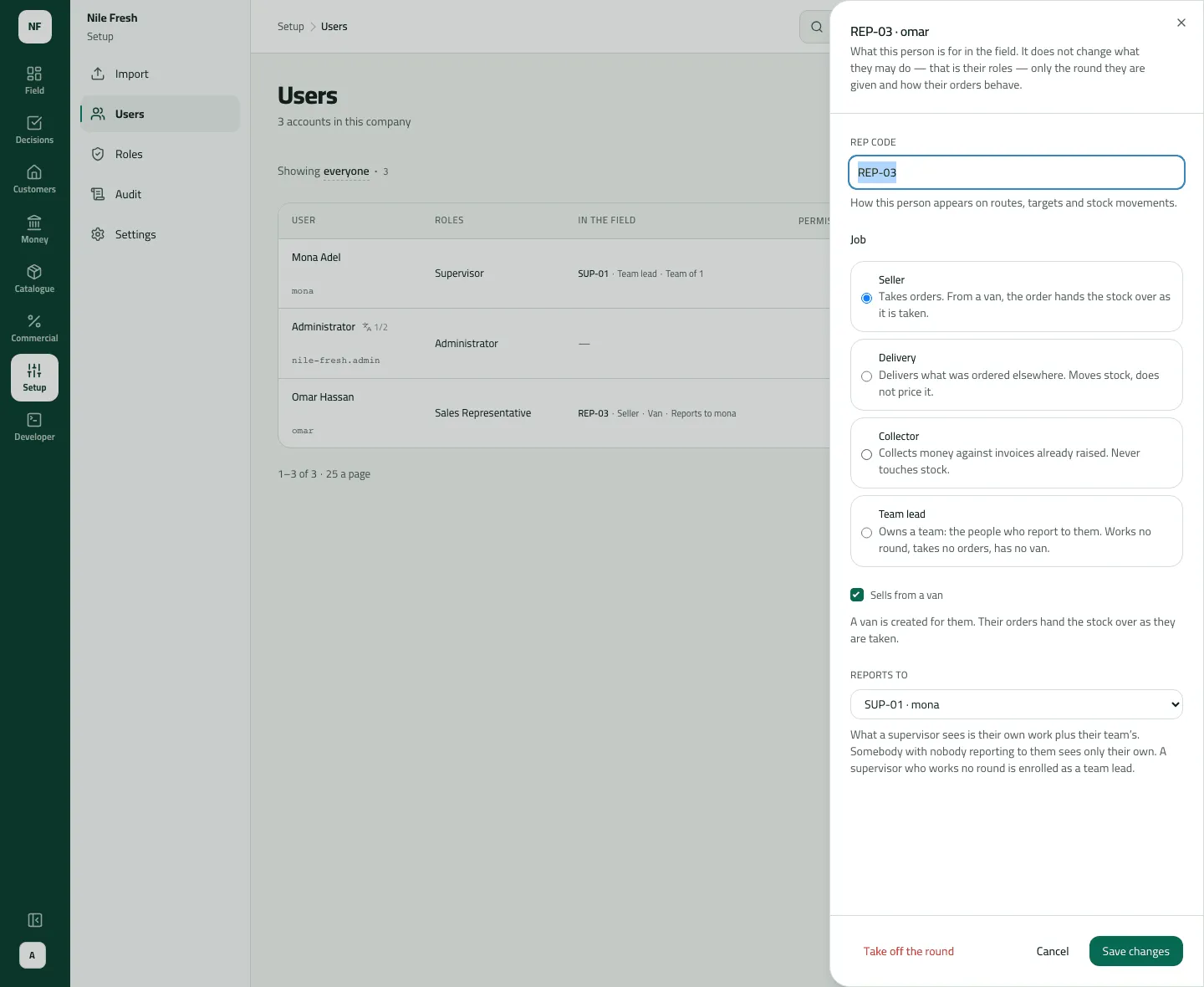Click the Rep Code input field

pyautogui.click(x=1017, y=172)
